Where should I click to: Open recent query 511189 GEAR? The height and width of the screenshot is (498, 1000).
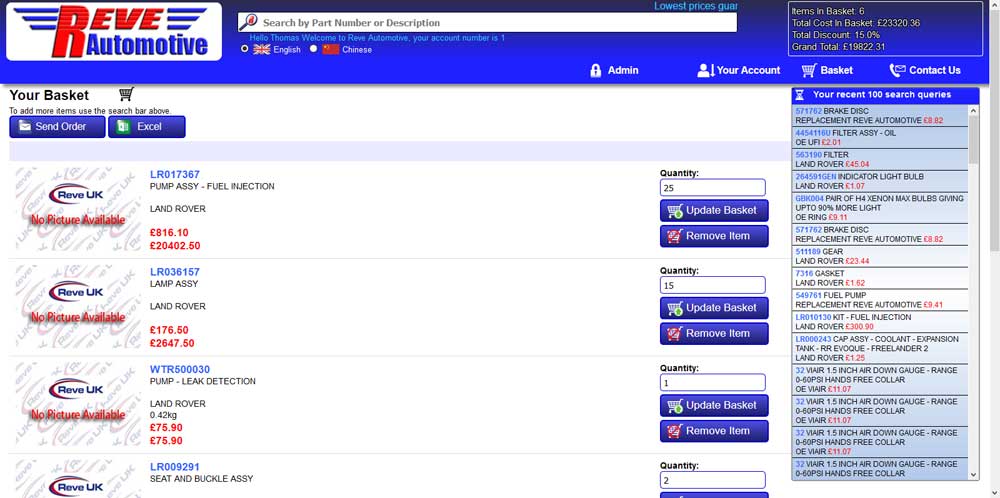881,256
